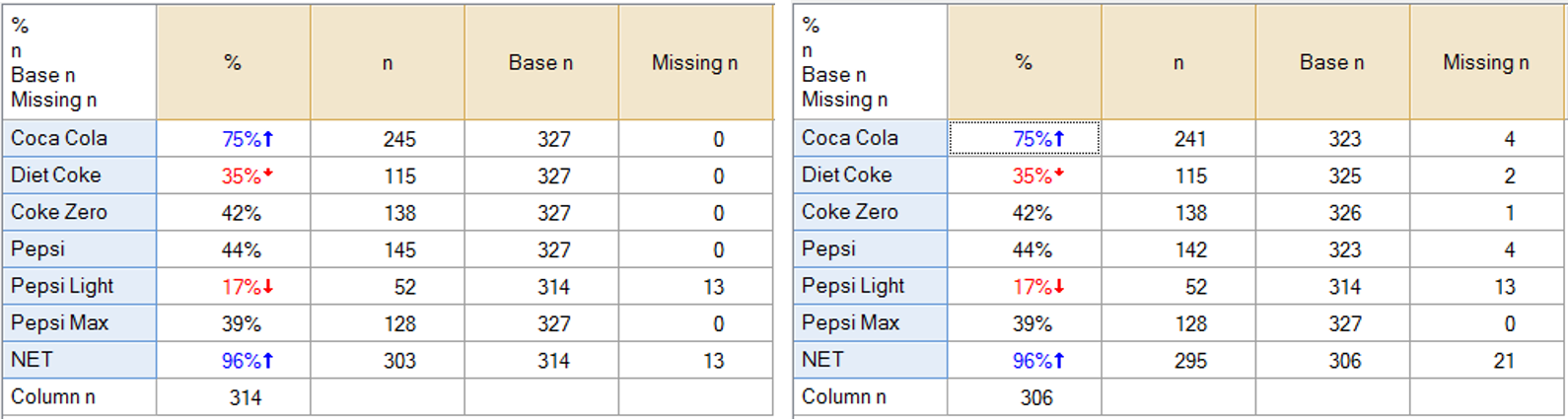Click the red down arrow beside 17% in right table
1568x419 pixels.
click(x=1058, y=287)
